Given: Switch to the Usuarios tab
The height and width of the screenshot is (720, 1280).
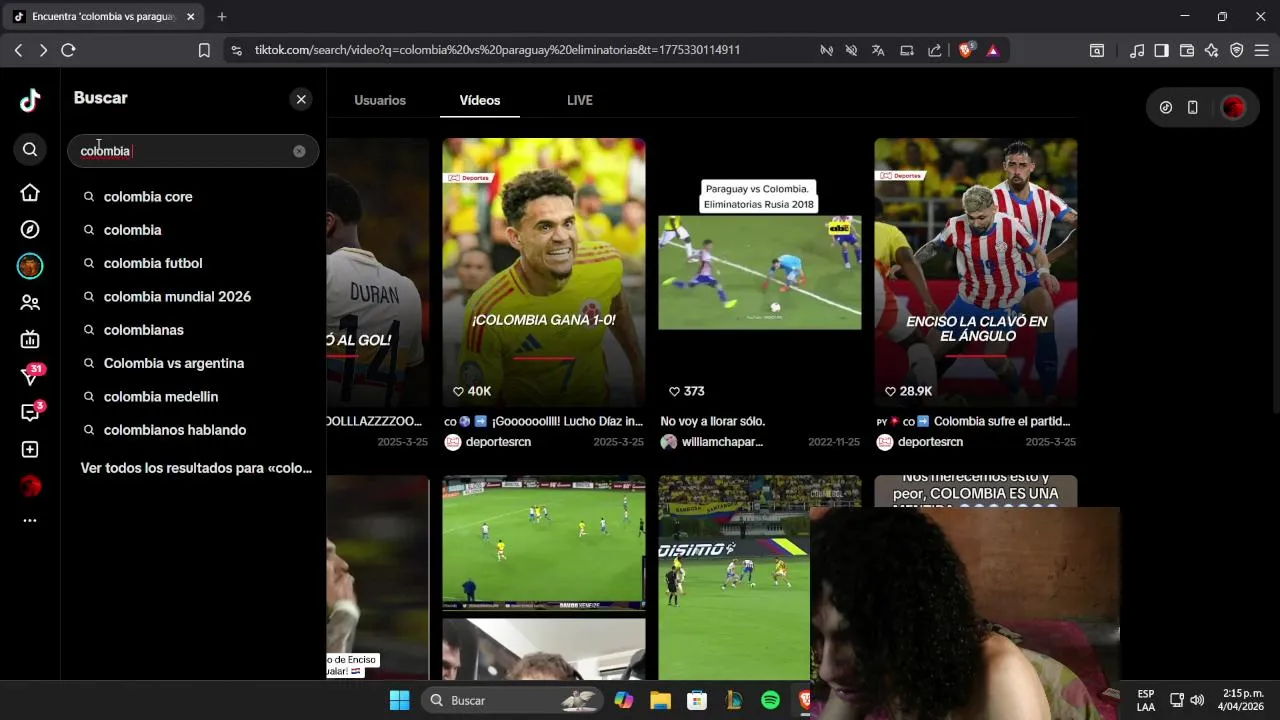Looking at the screenshot, I should click(x=380, y=100).
